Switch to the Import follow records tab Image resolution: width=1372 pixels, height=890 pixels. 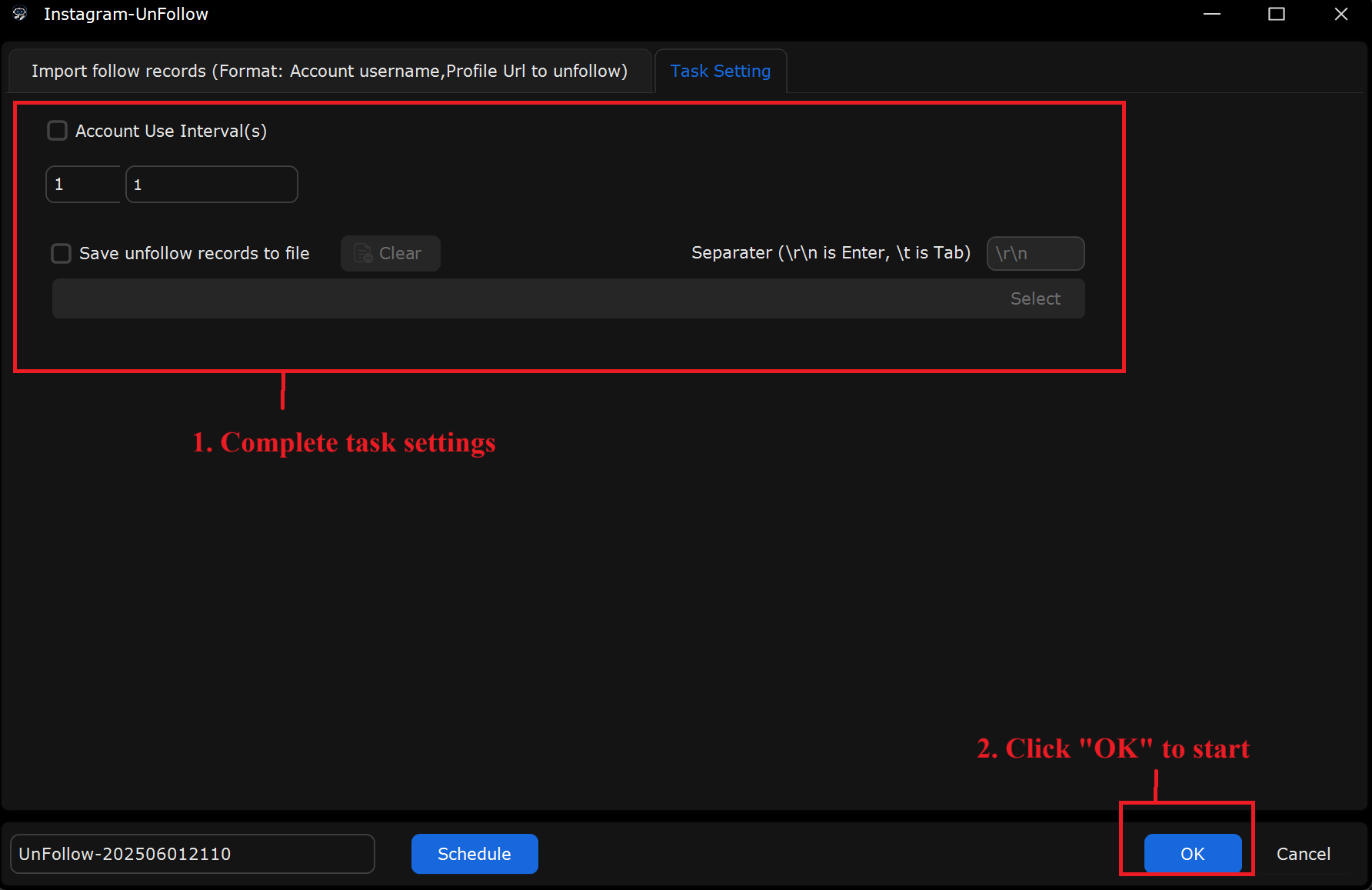pyautogui.click(x=329, y=71)
